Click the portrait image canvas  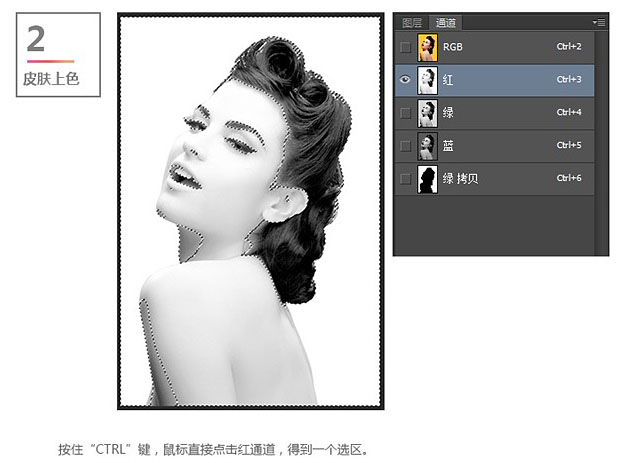[251, 211]
